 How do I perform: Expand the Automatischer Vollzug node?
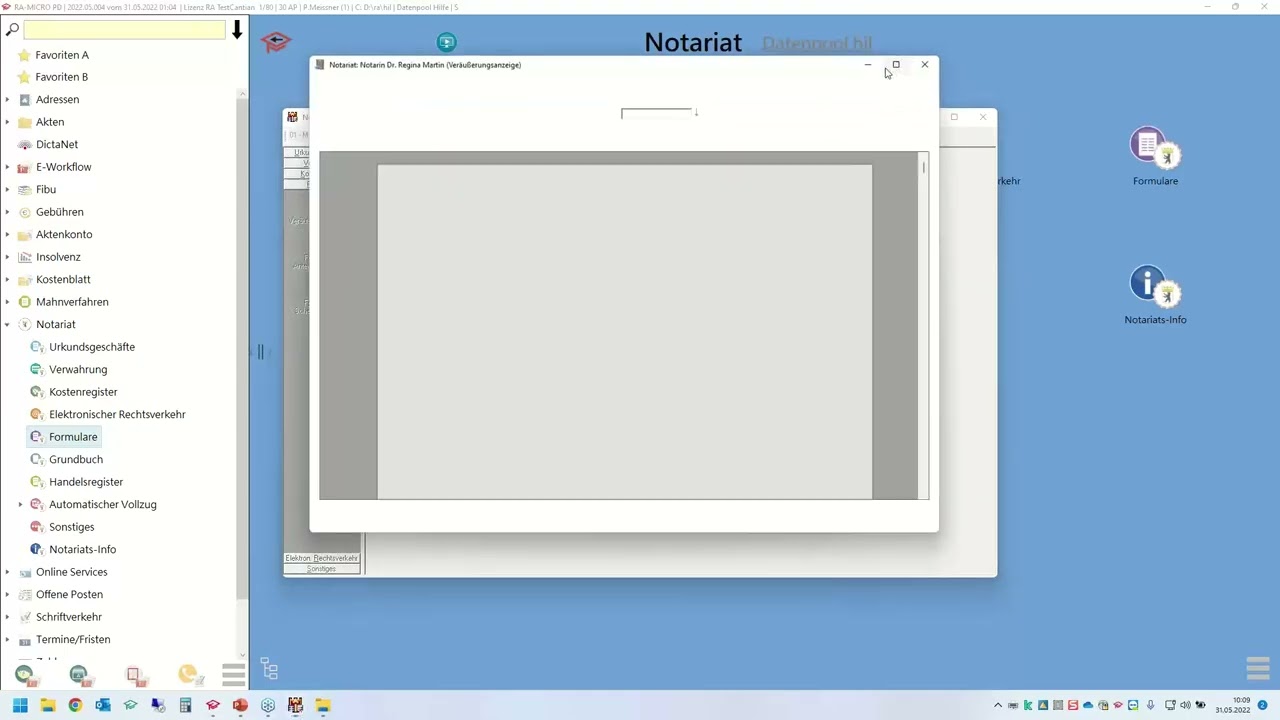click(20, 504)
